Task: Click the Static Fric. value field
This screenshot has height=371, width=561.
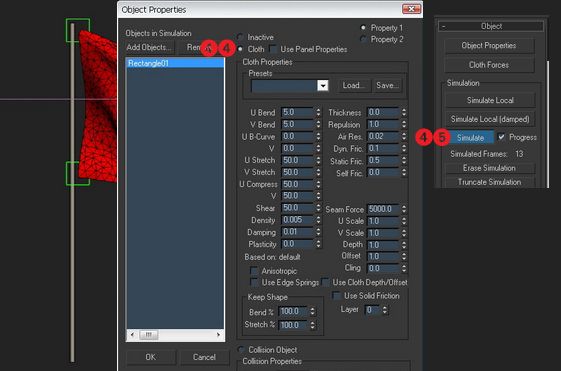Action: tap(384, 160)
